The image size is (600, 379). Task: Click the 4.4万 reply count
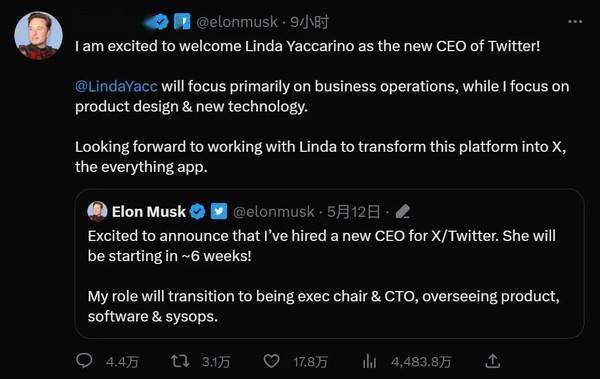pos(122,362)
